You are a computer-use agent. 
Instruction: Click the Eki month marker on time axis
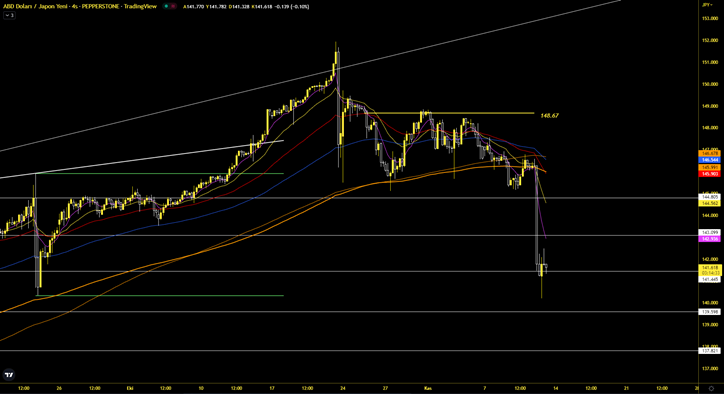[x=130, y=388]
